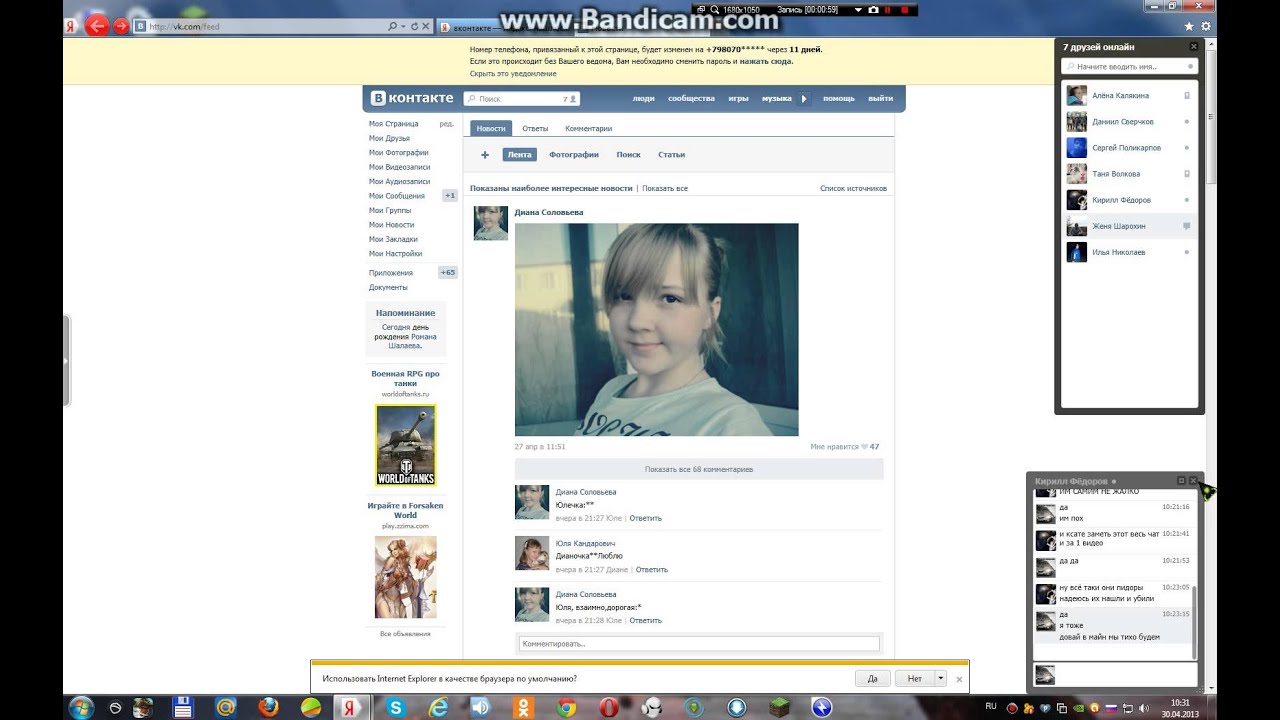Click Список источников link
The width and height of the screenshot is (1280, 720).
pyautogui.click(x=853, y=188)
